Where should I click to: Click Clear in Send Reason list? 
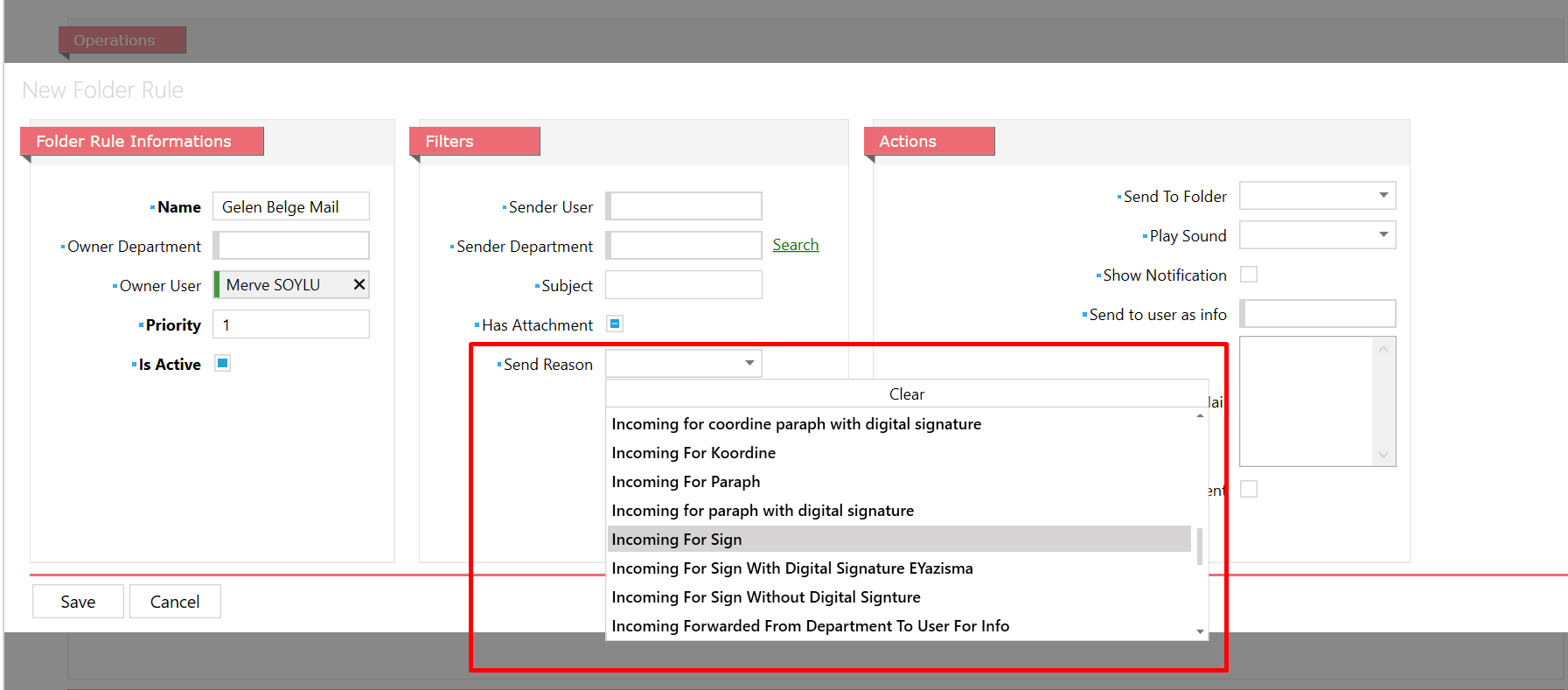pos(906,394)
